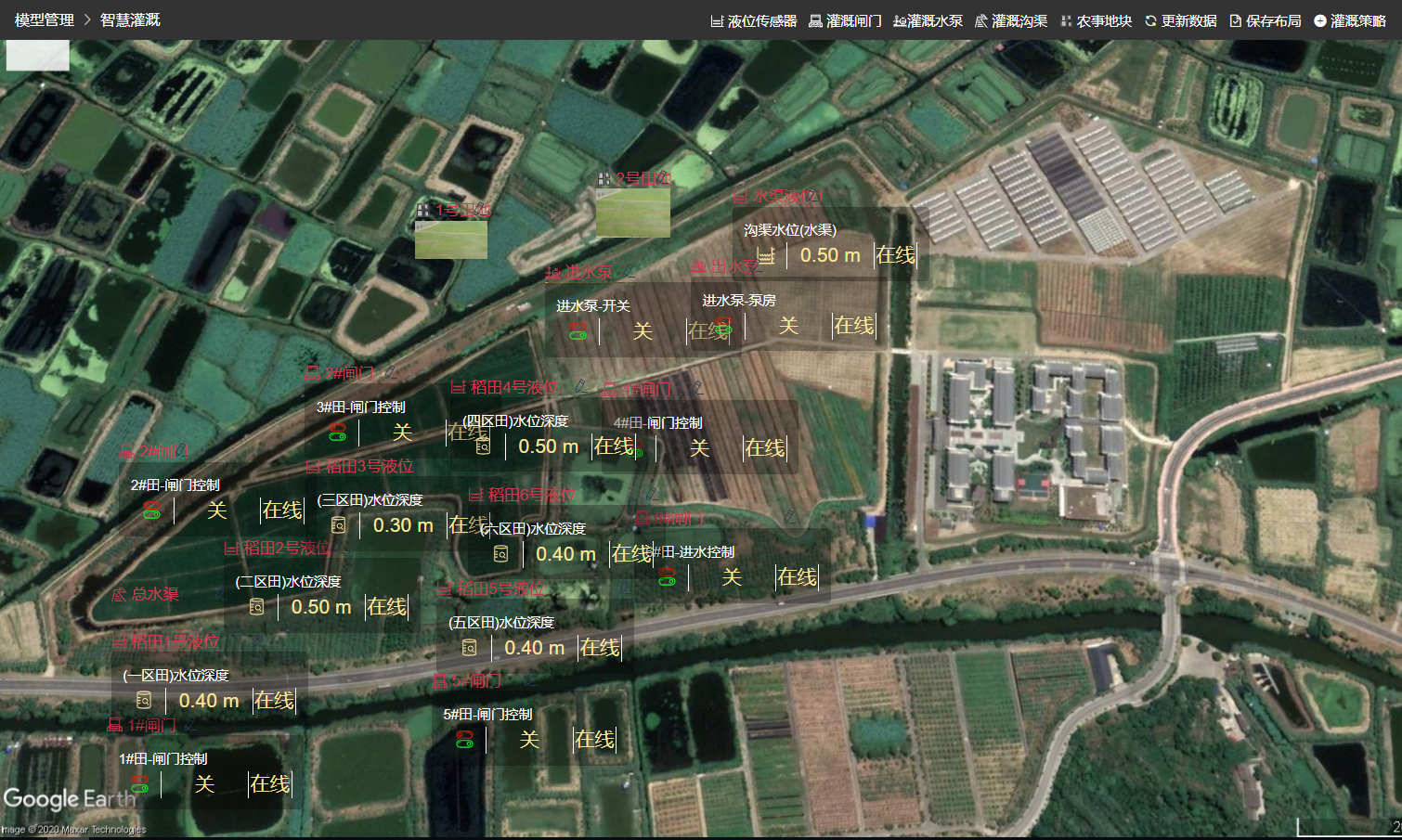The width and height of the screenshot is (1402, 840).
Task: Select the 水渠液位1 sensor marker icon
Action: point(740,197)
